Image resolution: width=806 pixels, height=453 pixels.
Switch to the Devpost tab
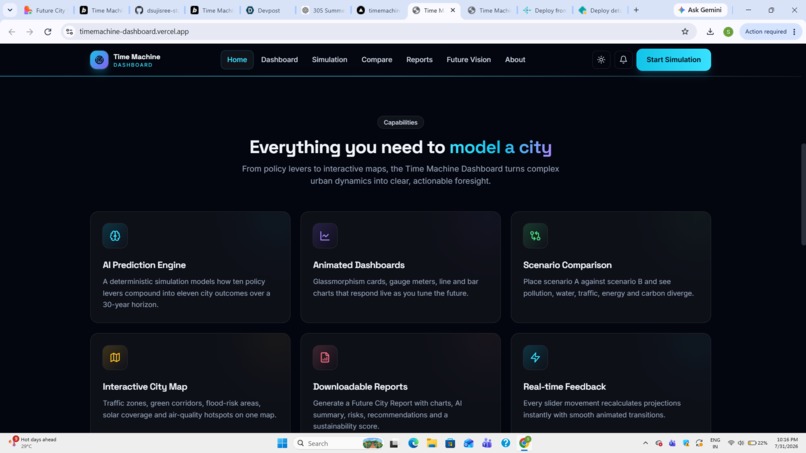268,10
